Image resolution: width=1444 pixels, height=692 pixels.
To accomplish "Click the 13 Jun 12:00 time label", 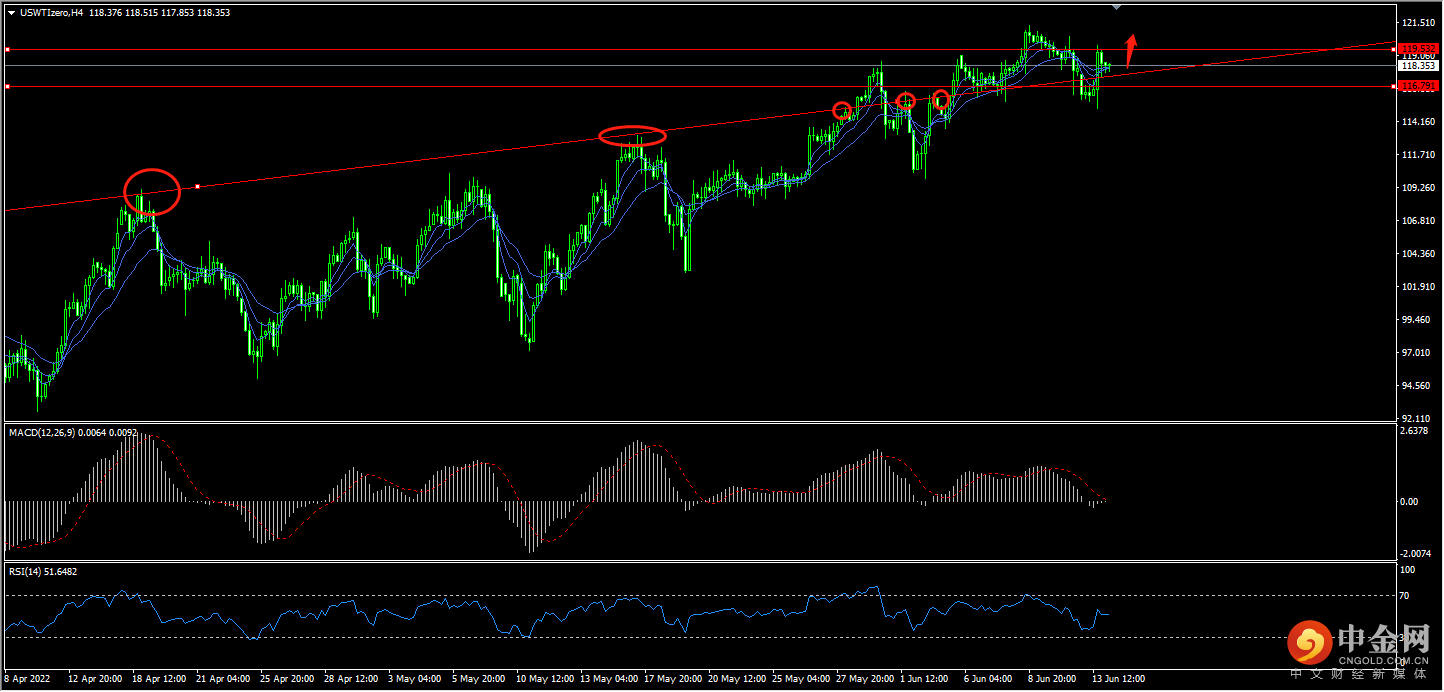I will click(x=1118, y=678).
